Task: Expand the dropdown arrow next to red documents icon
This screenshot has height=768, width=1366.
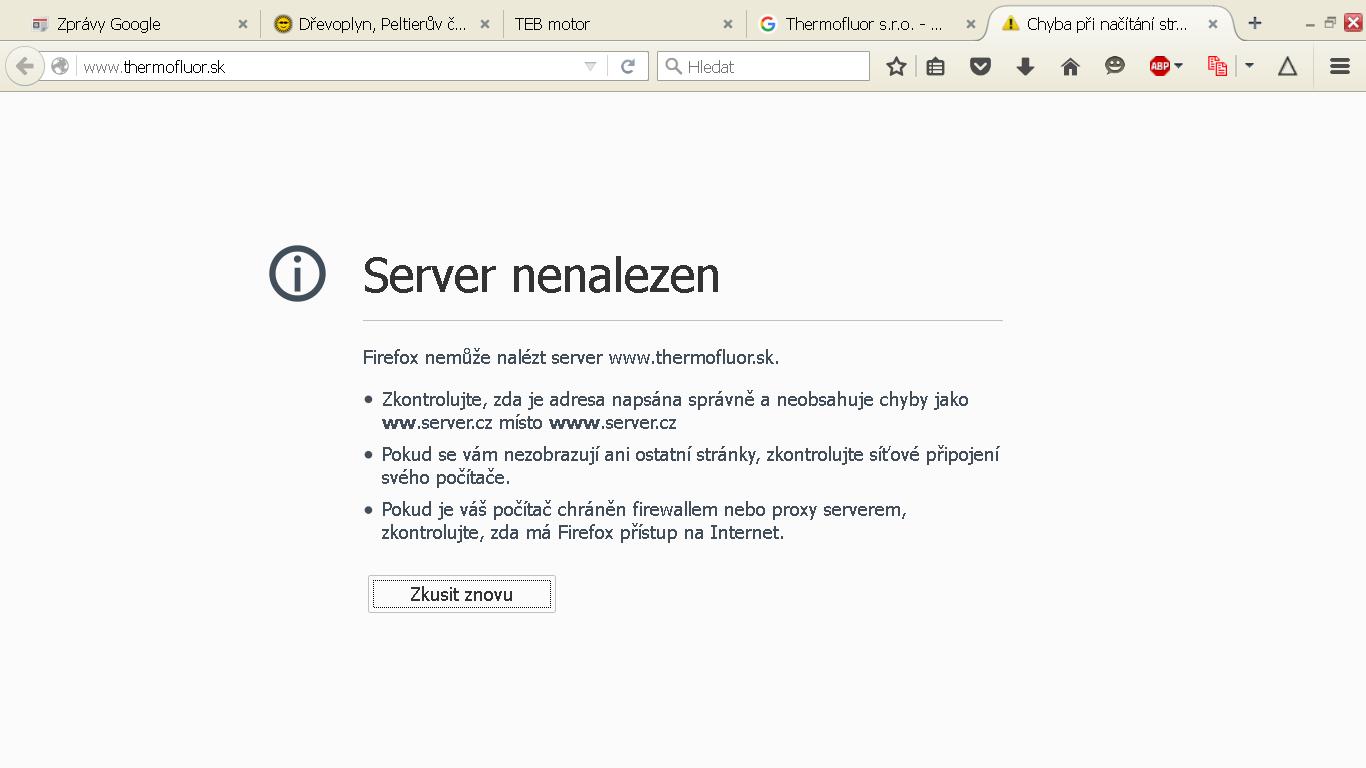Action: (x=1249, y=66)
